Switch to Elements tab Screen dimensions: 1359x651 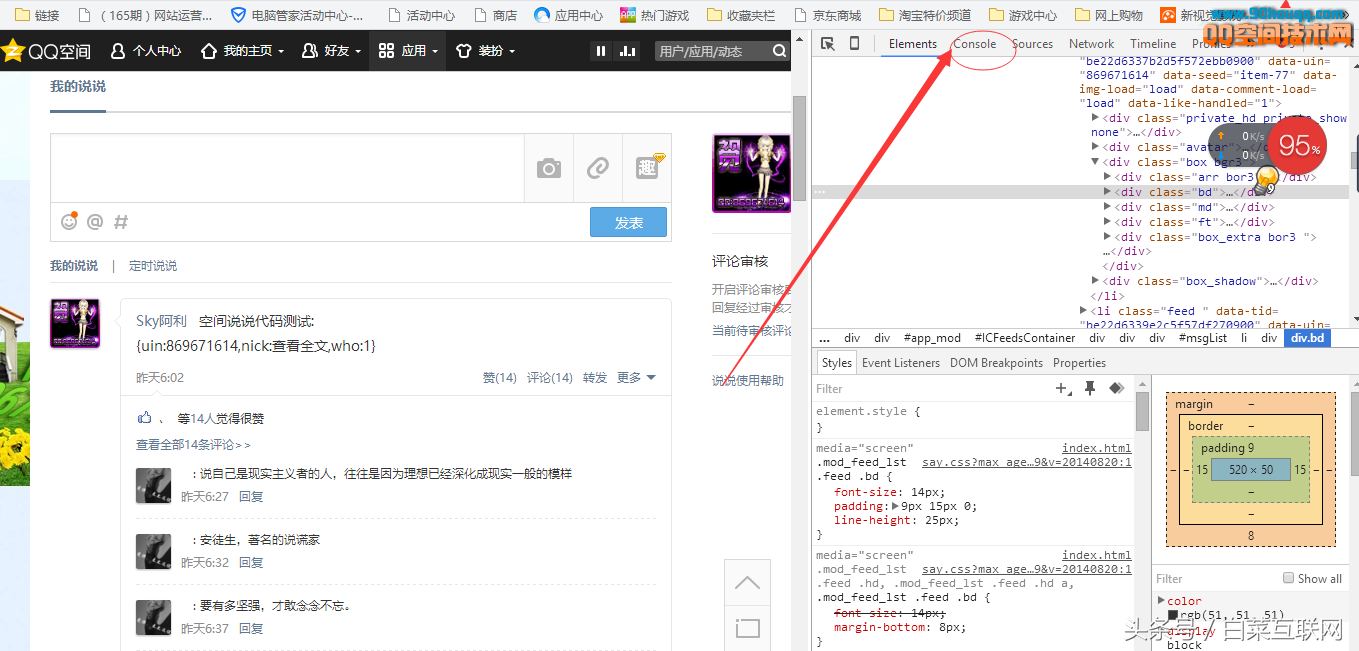click(x=913, y=44)
